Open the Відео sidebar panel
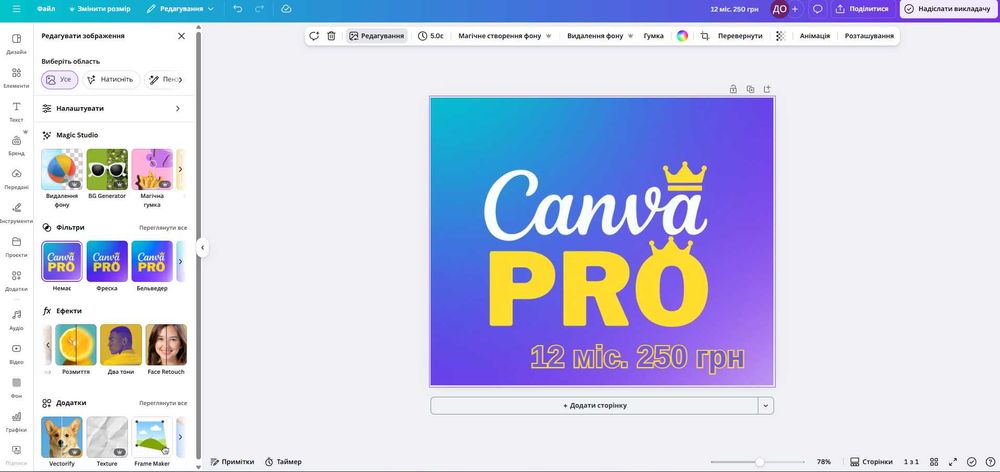 (17, 353)
